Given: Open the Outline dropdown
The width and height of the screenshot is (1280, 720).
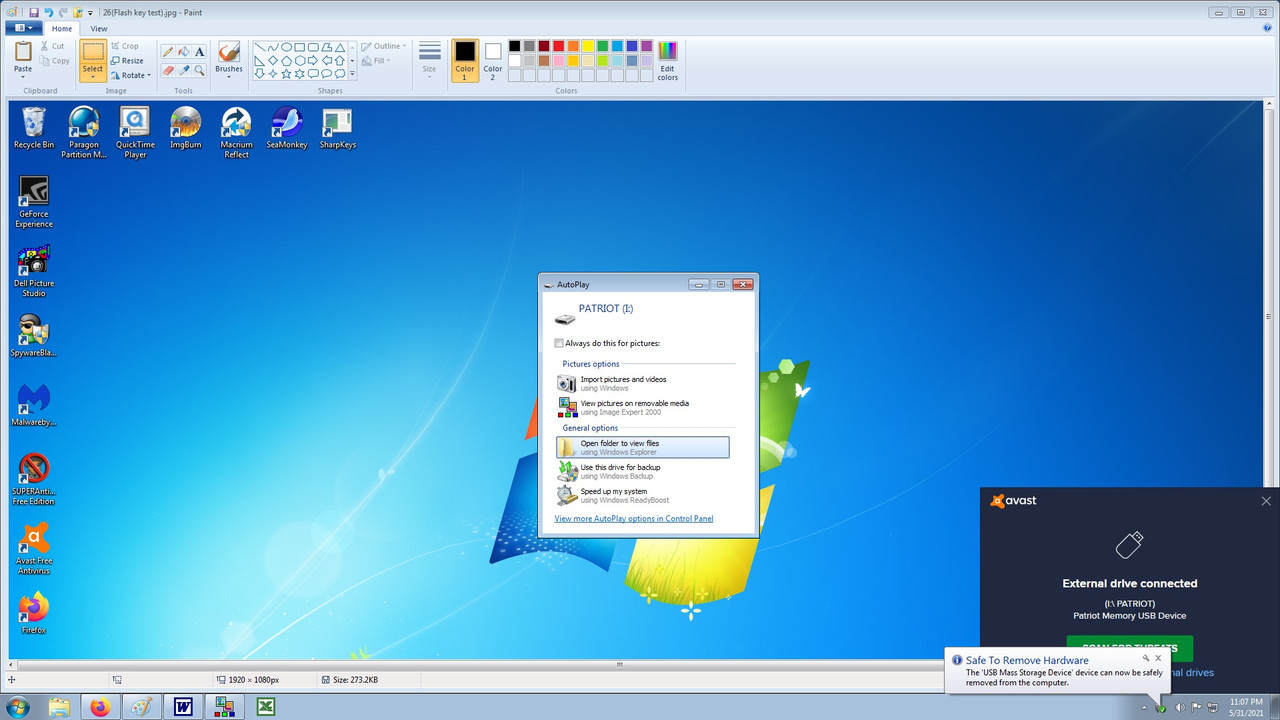Looking at the screenshot, I should pyautogui.click(x=384, y=45).
